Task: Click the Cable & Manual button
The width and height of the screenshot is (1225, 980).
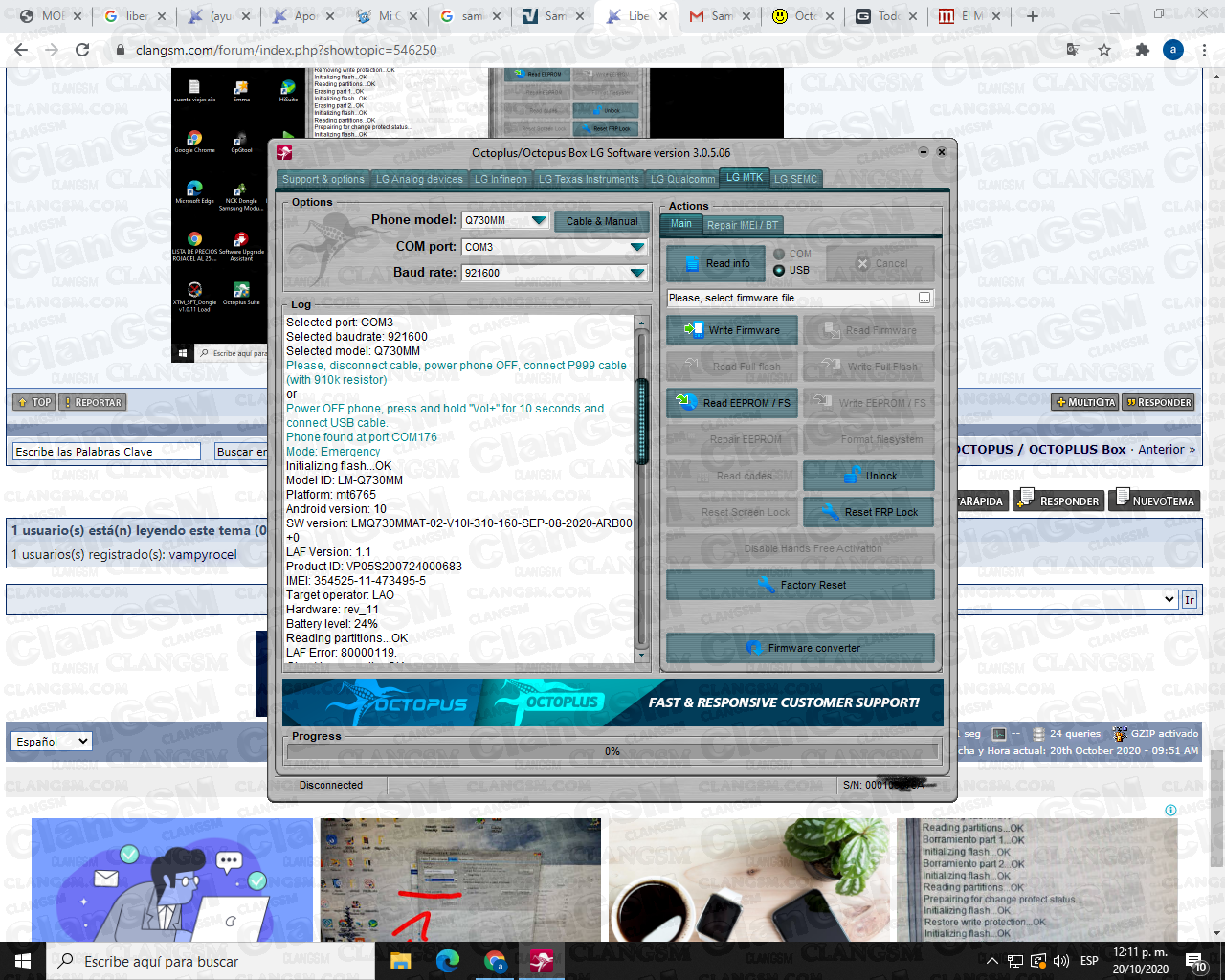Action: pyautogui.click(x=602, y=221)
